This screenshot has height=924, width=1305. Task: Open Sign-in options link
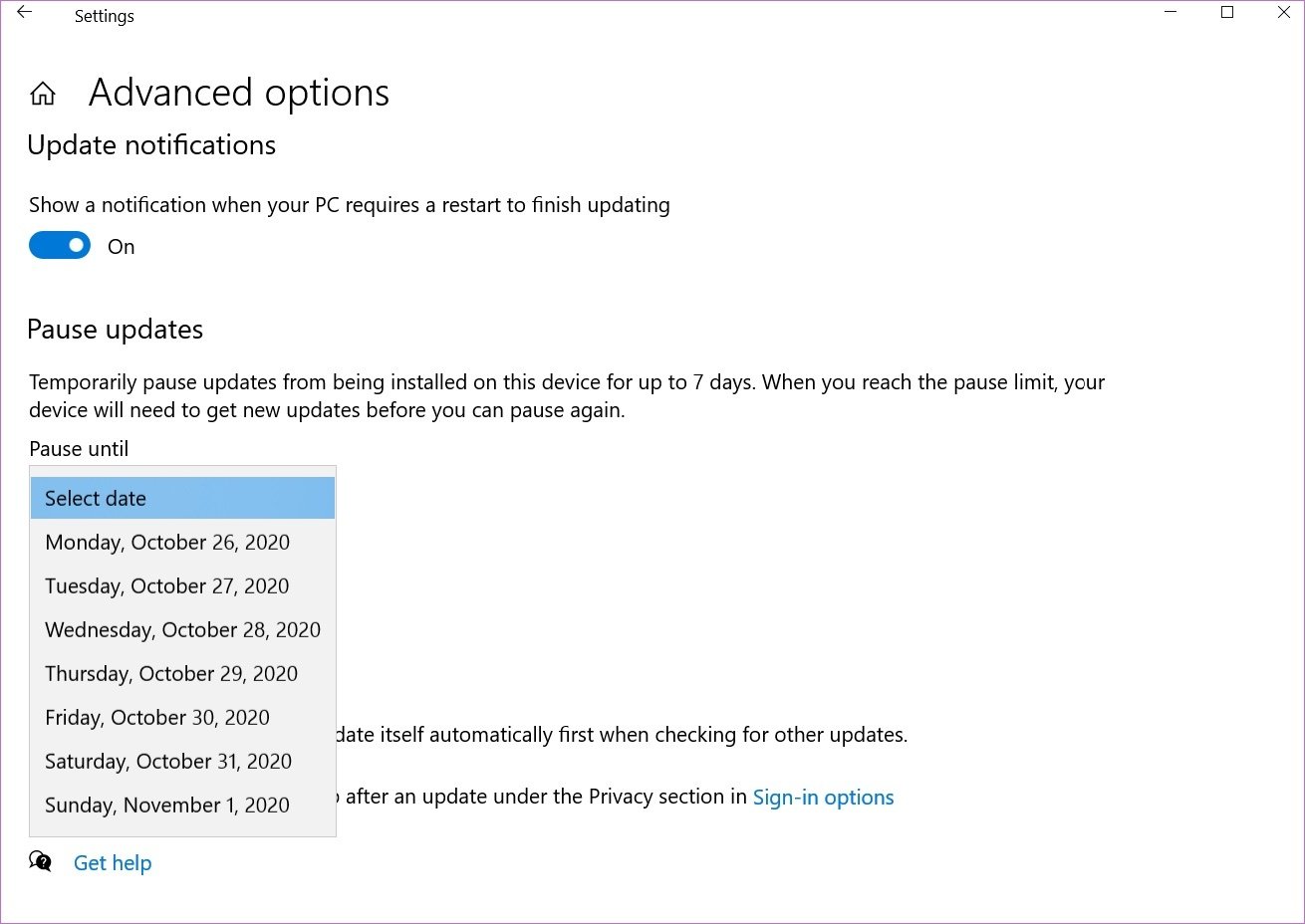click(823, 797)
